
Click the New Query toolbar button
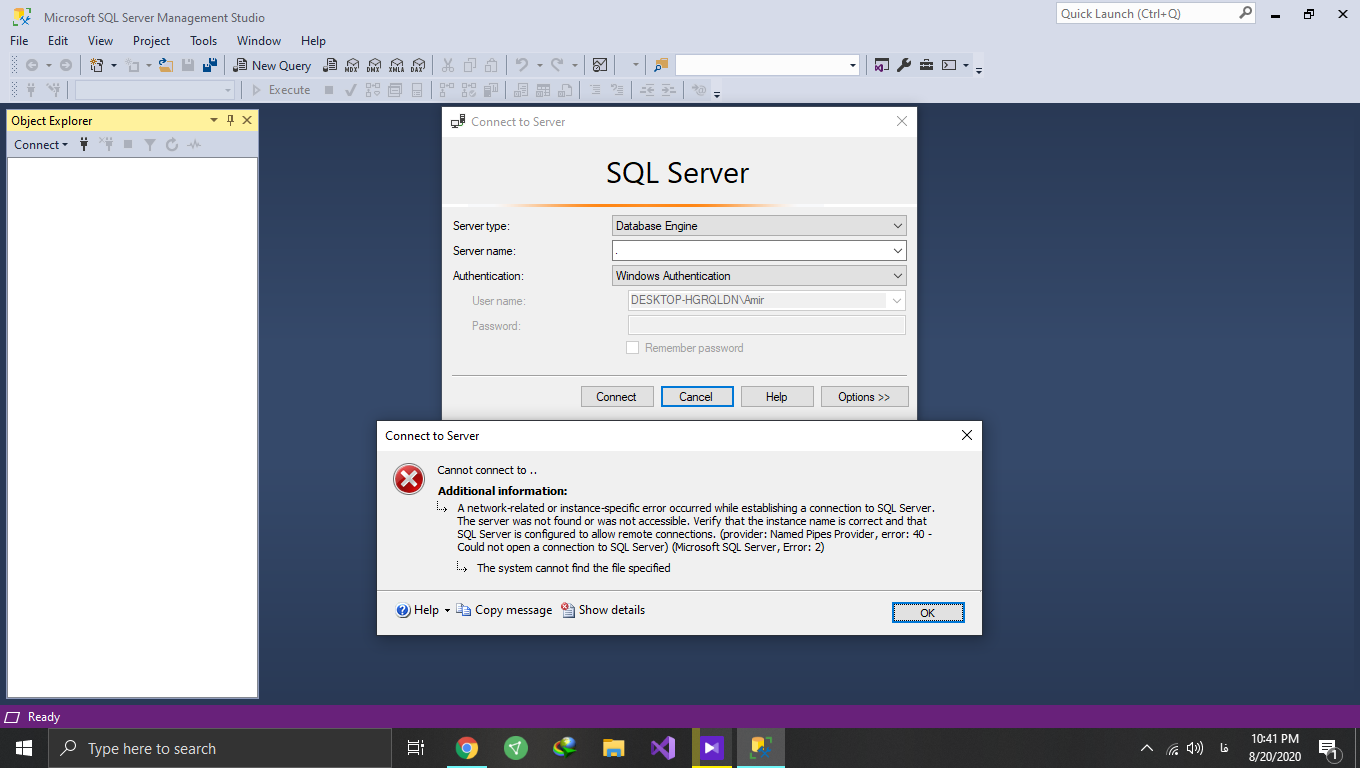(272, 65)
